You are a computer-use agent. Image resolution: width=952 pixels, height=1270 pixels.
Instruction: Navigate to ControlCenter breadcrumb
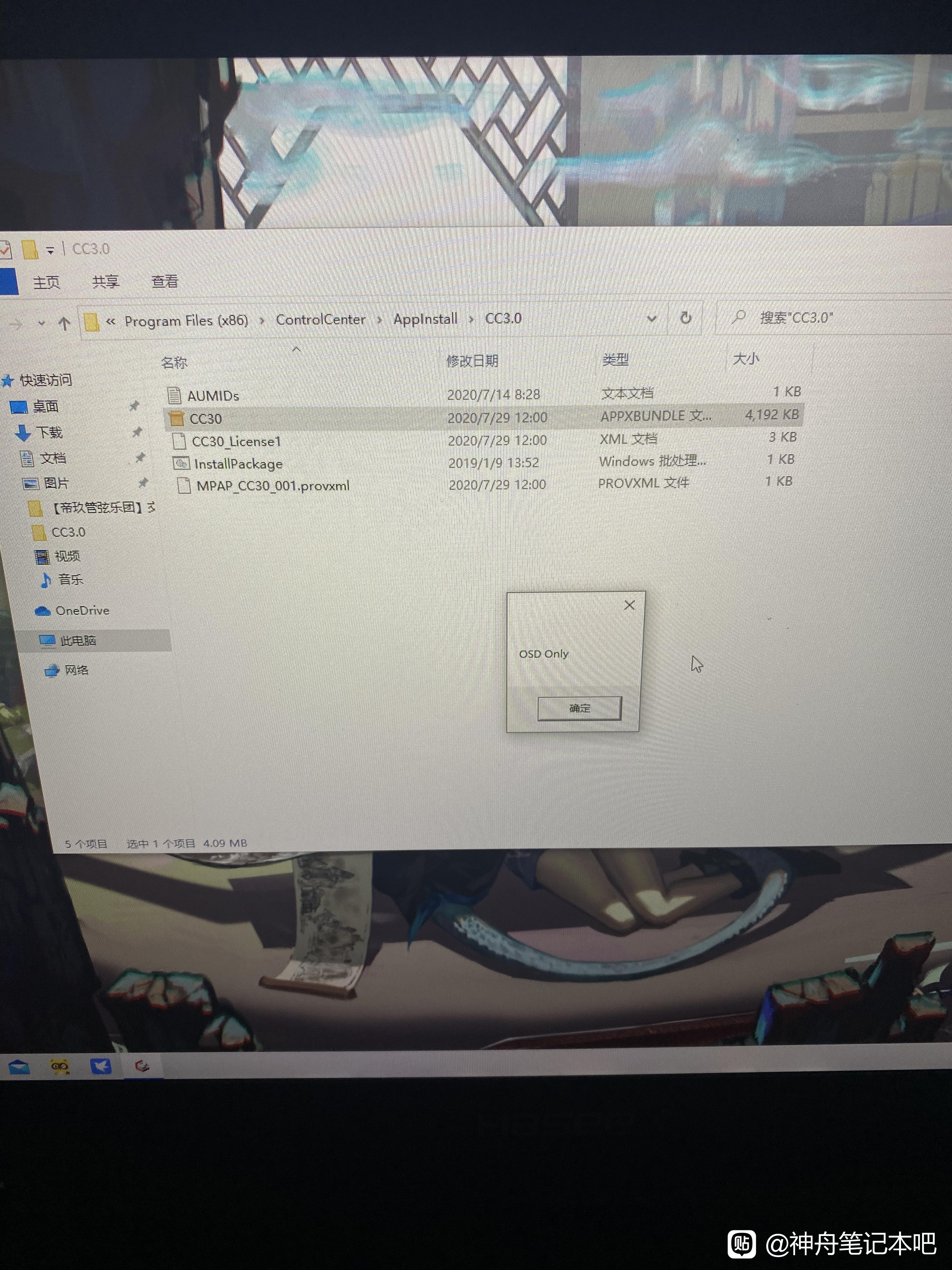click(320, 319)
